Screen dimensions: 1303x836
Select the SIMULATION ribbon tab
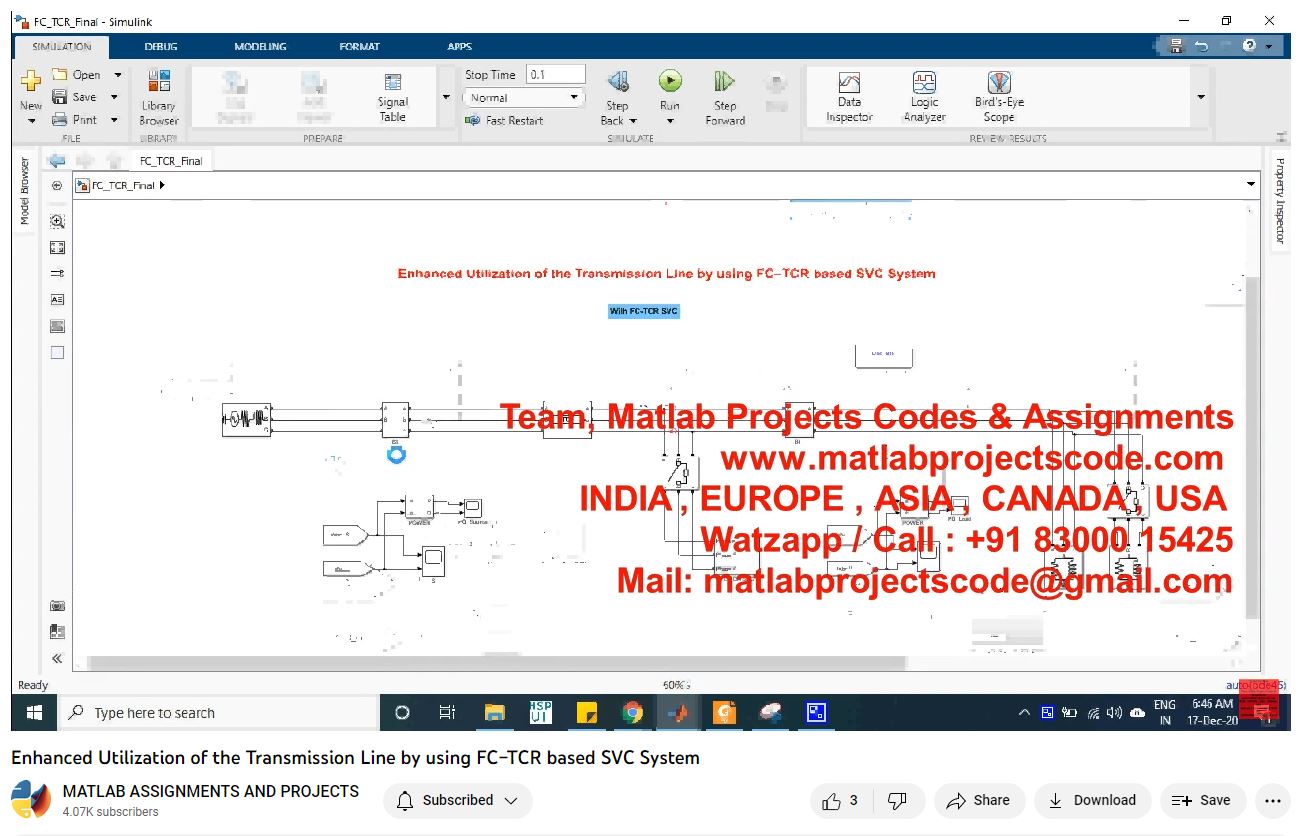(x=62, y=46)
